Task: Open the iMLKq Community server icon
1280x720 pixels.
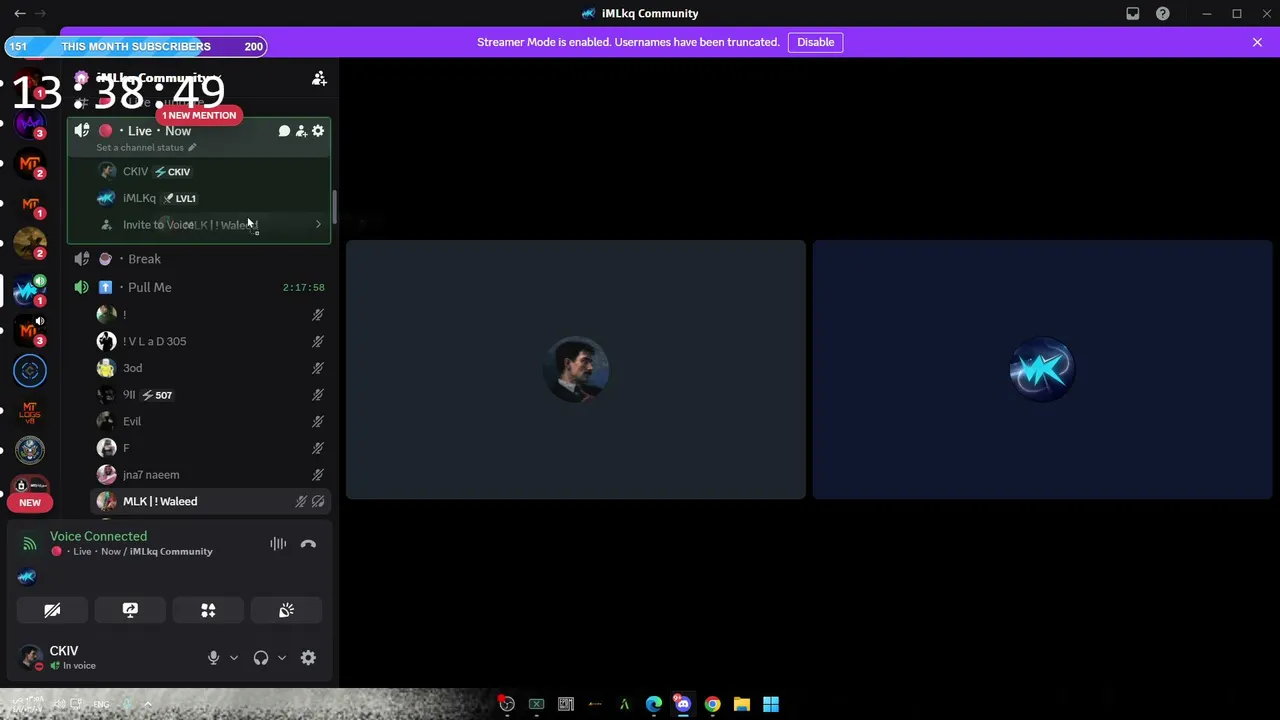Action: coord(30,290)
